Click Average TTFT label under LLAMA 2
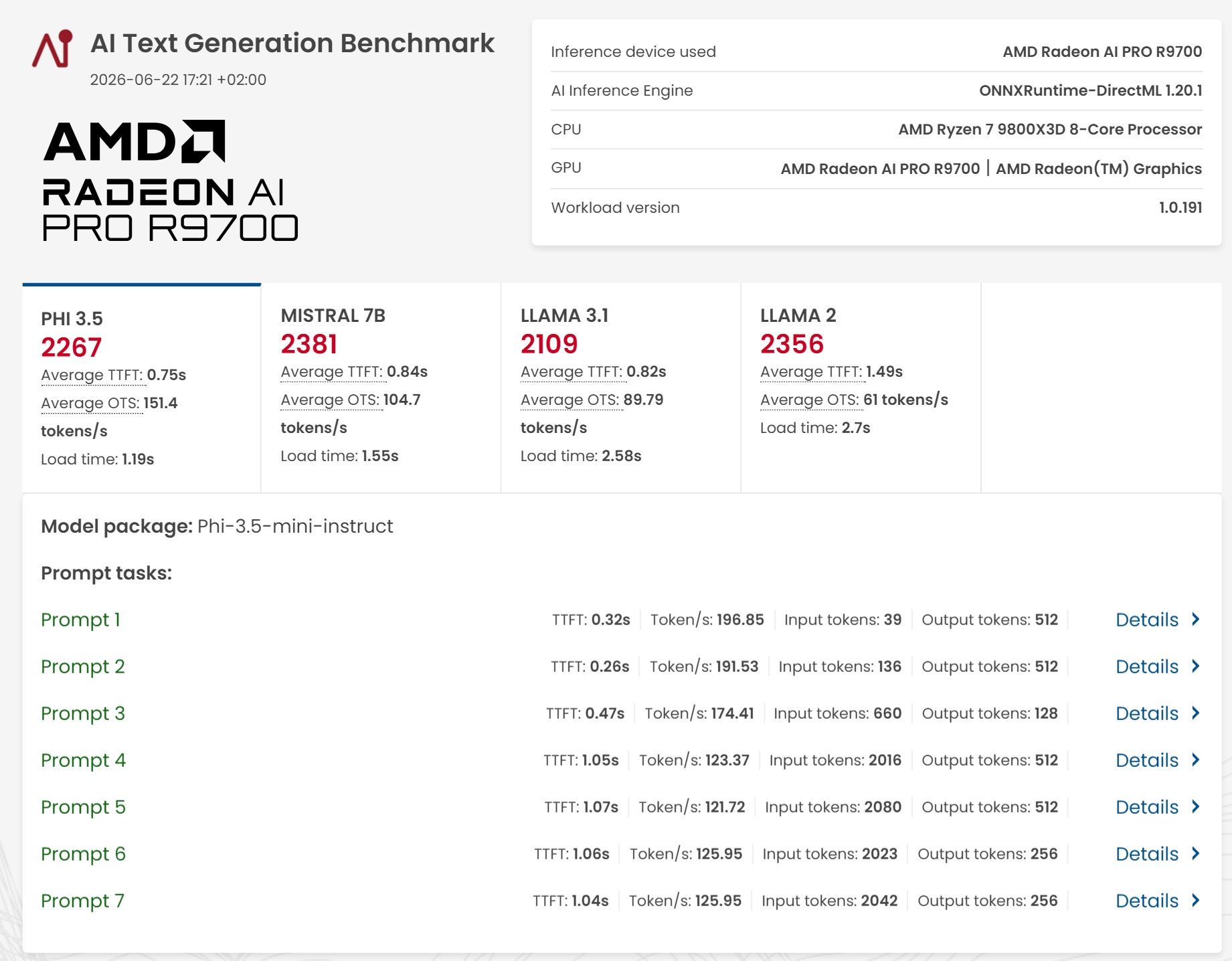This screenshot has width=1232, height=961. click(x=812, y=371)
